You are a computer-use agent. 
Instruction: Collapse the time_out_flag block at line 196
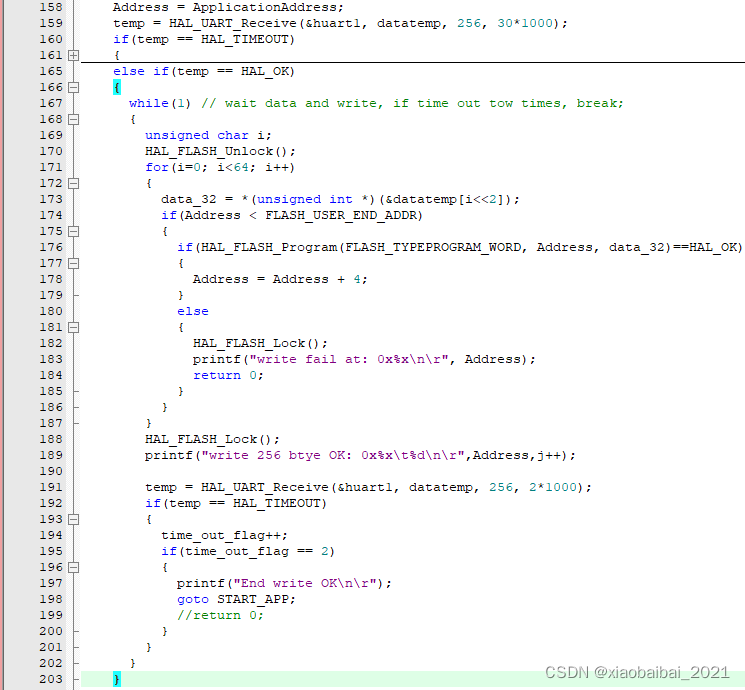pyautogui.click(x=73, y=567)
